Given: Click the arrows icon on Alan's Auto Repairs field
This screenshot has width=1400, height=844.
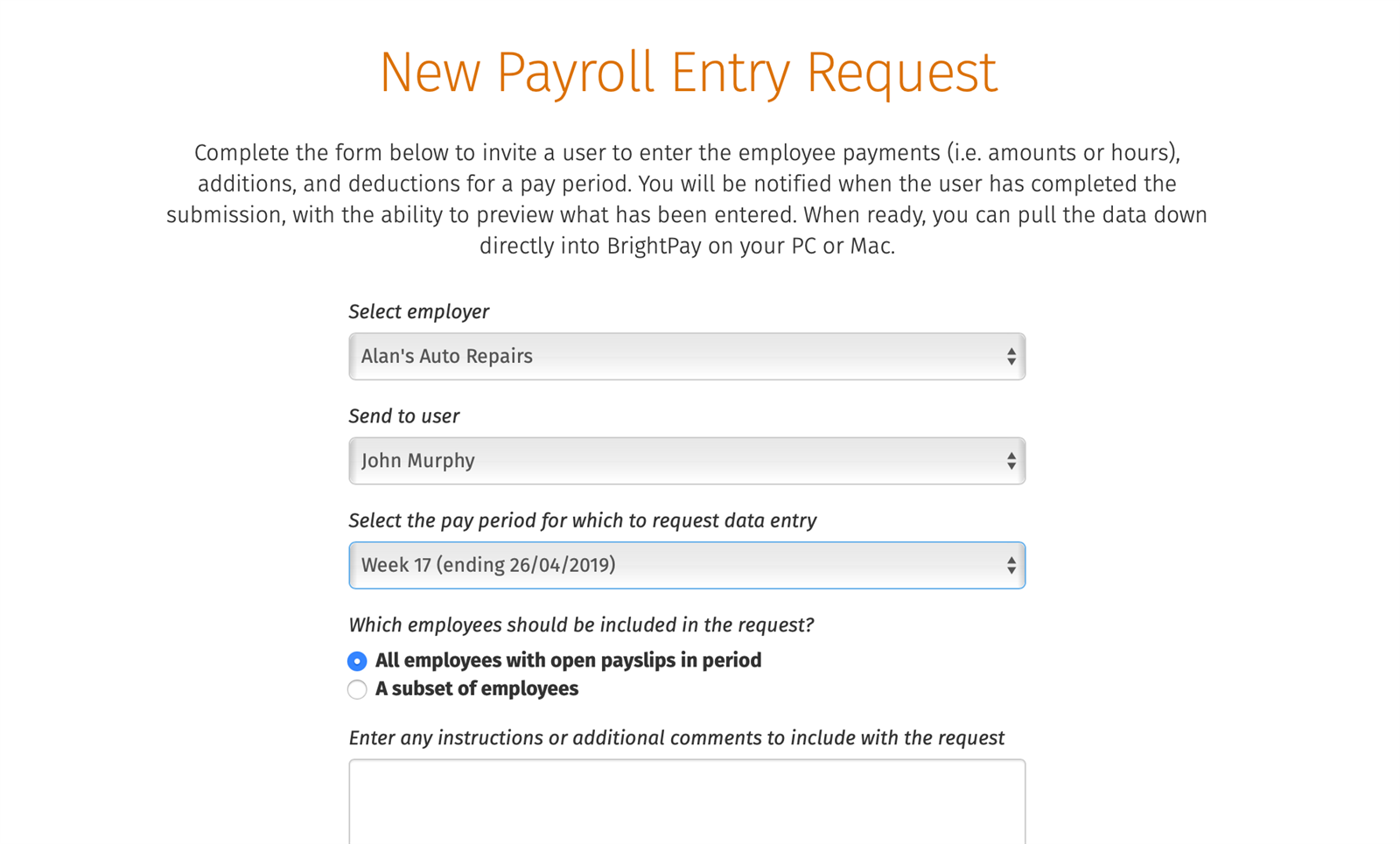Looking at the screenshot, I should click(x=1011, y=356).
